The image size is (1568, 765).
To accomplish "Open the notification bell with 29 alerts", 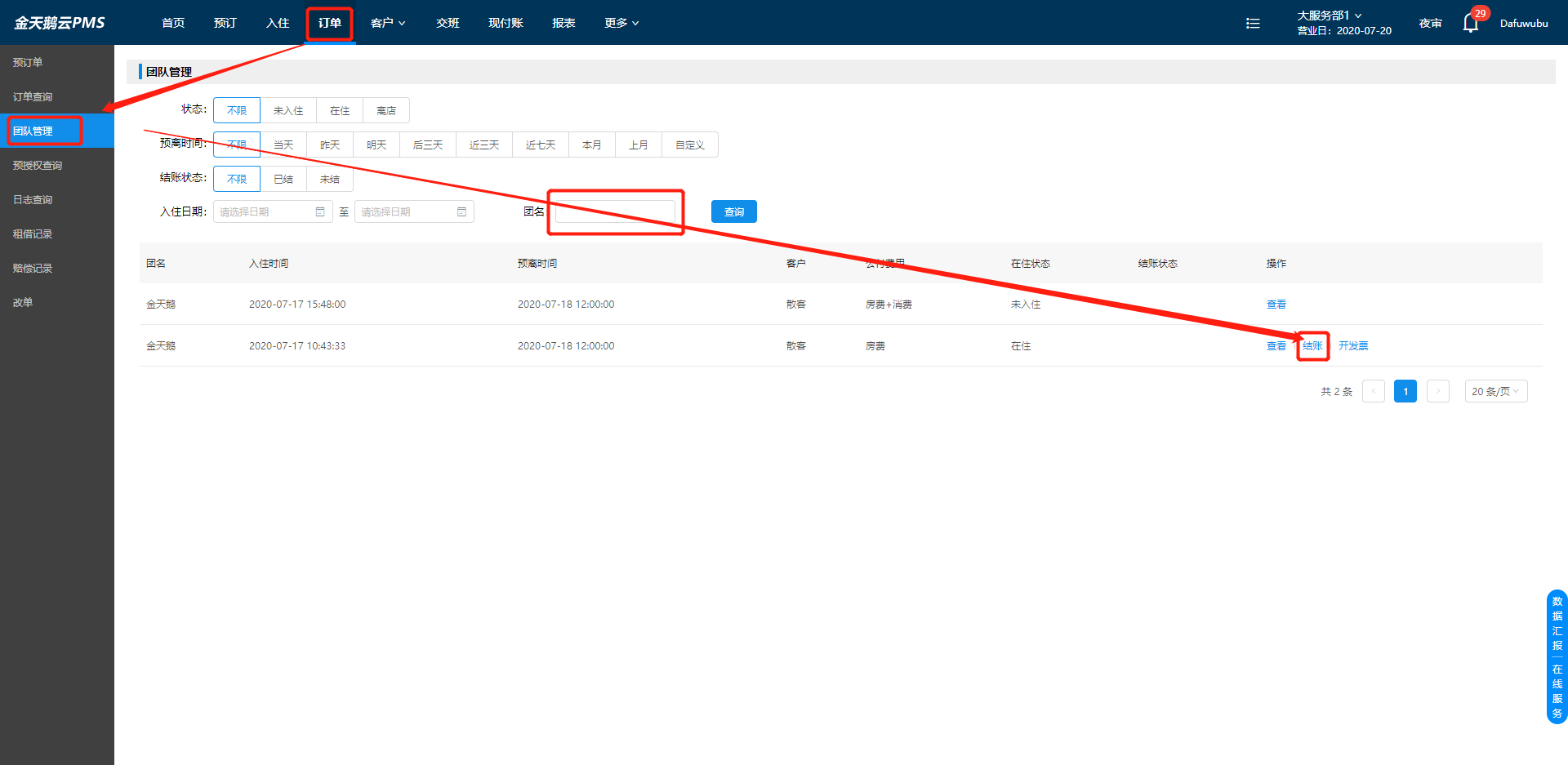I will [1471, 23].
